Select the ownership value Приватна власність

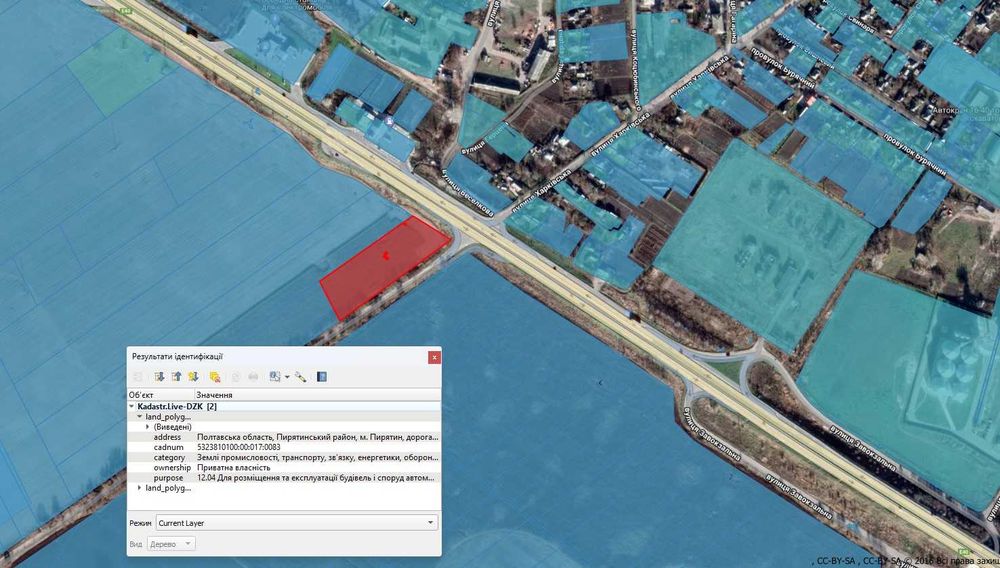[x=233, y=468]
